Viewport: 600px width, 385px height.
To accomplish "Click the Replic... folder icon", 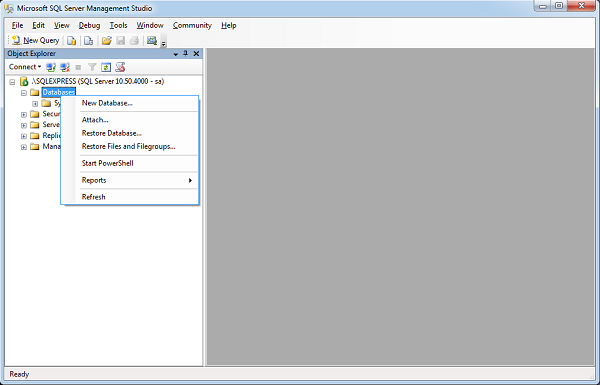I will tap(35, 136).
